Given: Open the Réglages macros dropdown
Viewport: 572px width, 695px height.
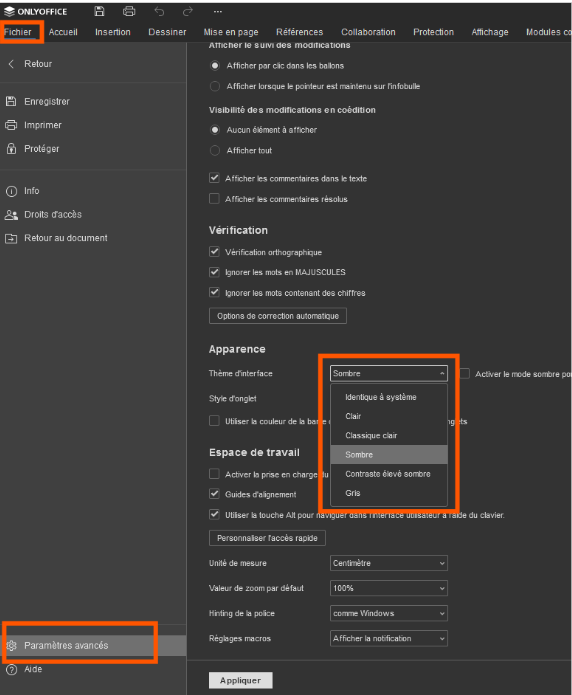Looking at the screenshot, I should tap(388, 639).
